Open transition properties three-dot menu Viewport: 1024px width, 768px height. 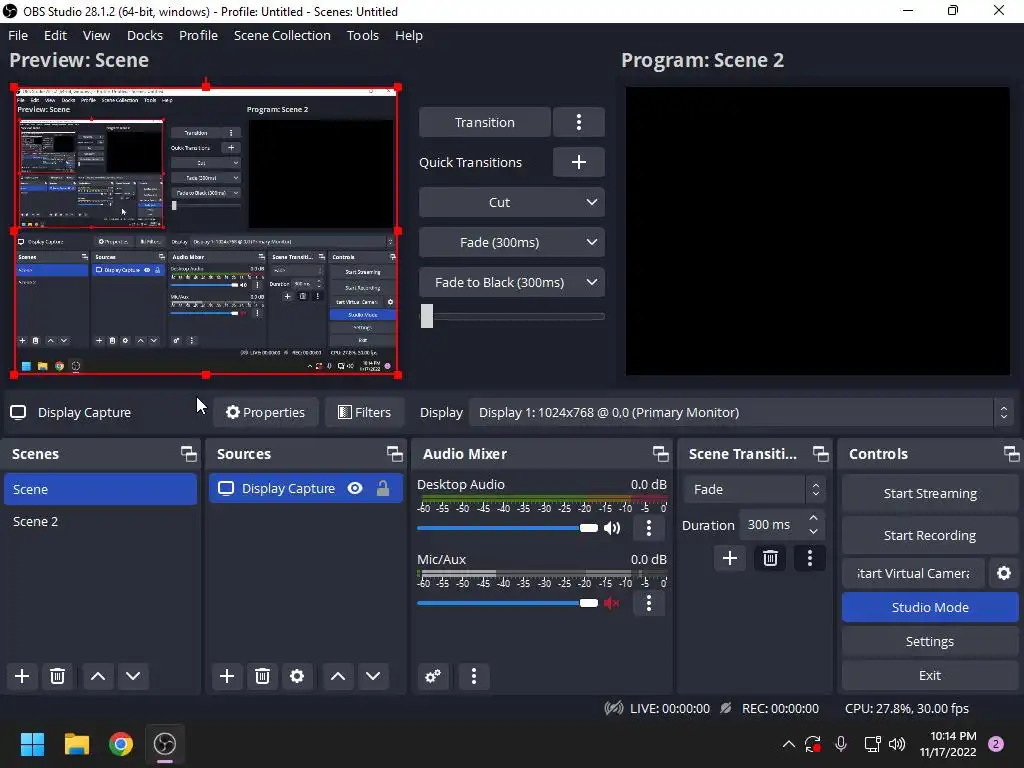click(x=810, y=558)
